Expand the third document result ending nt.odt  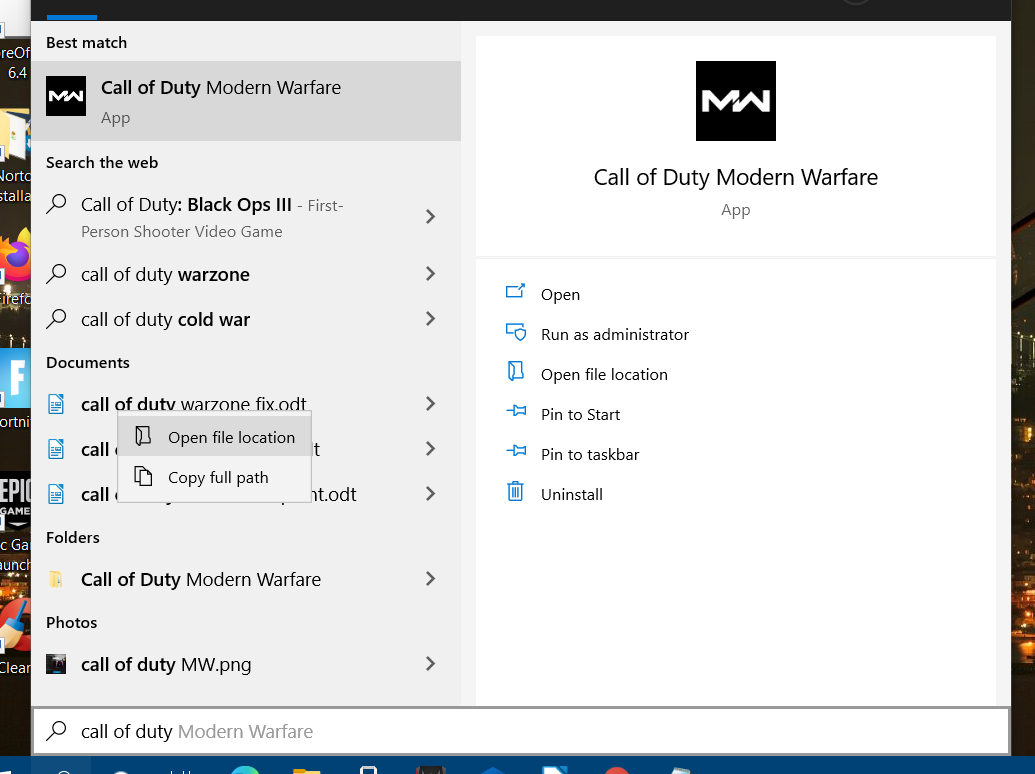click(x=430, y=494)
